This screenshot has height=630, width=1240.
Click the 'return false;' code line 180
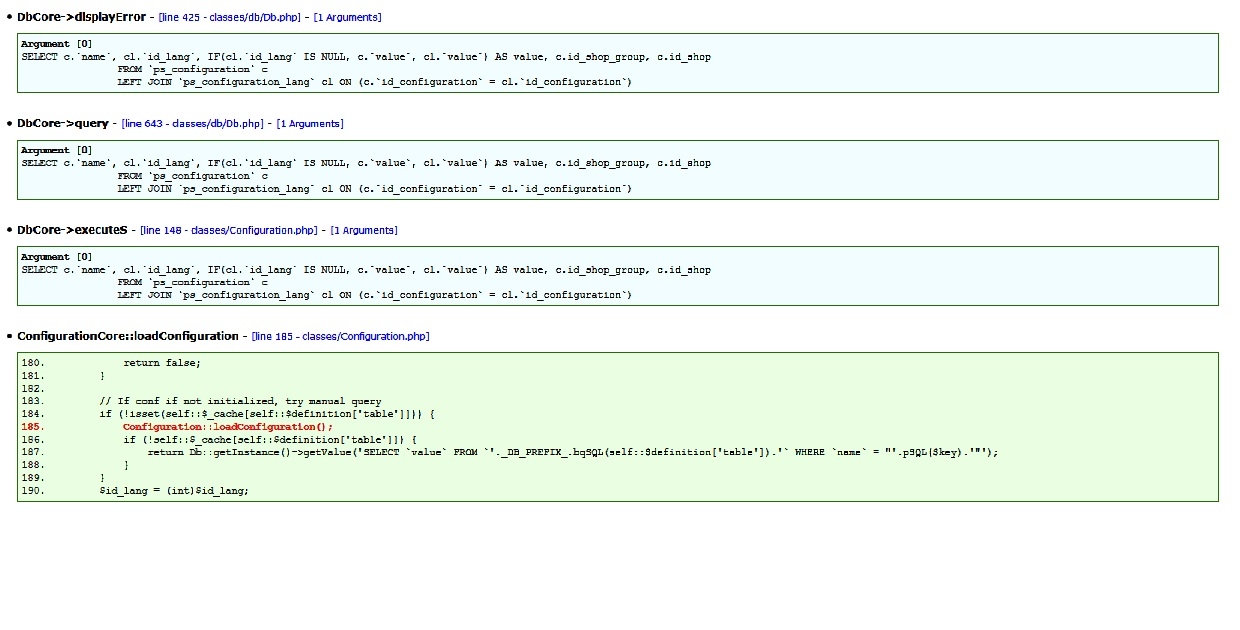(x=162, y=363)
